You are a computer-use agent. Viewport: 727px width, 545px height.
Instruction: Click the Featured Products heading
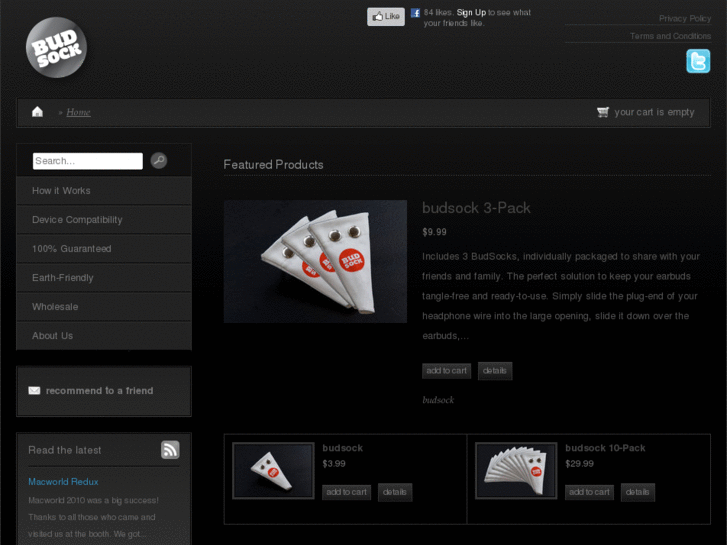(273, 165)
